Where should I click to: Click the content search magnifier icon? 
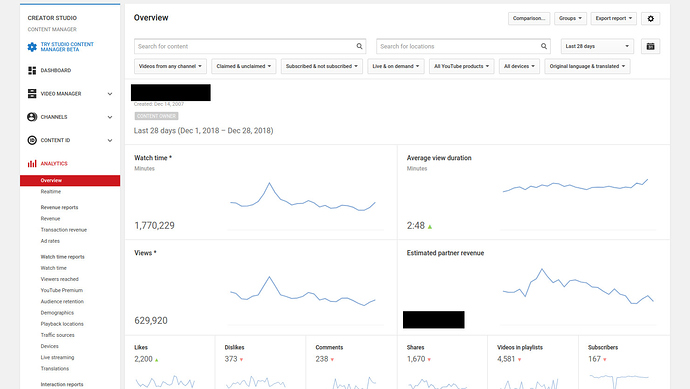click(360, 46)
